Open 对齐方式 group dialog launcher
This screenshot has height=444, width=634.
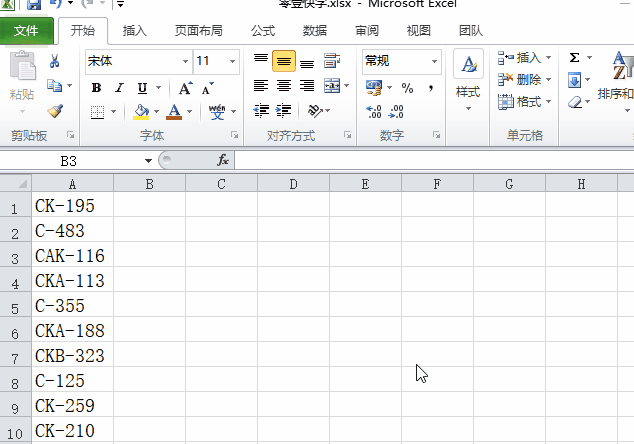pyautogui.click(x=347, y=135)
